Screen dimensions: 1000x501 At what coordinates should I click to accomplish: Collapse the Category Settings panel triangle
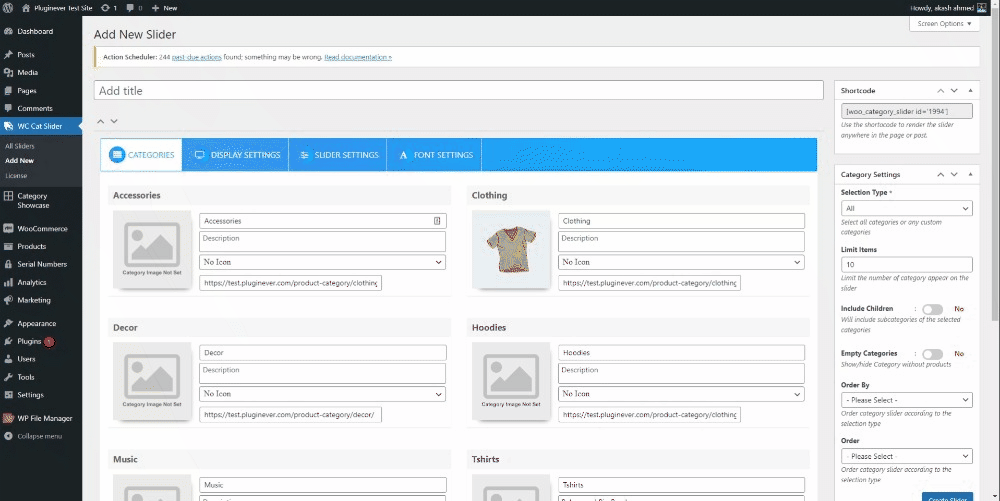coord(970,174)
